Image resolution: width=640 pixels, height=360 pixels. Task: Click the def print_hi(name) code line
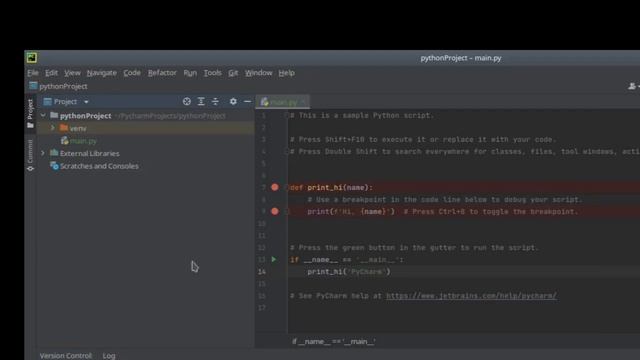click(x=331, y=188)
